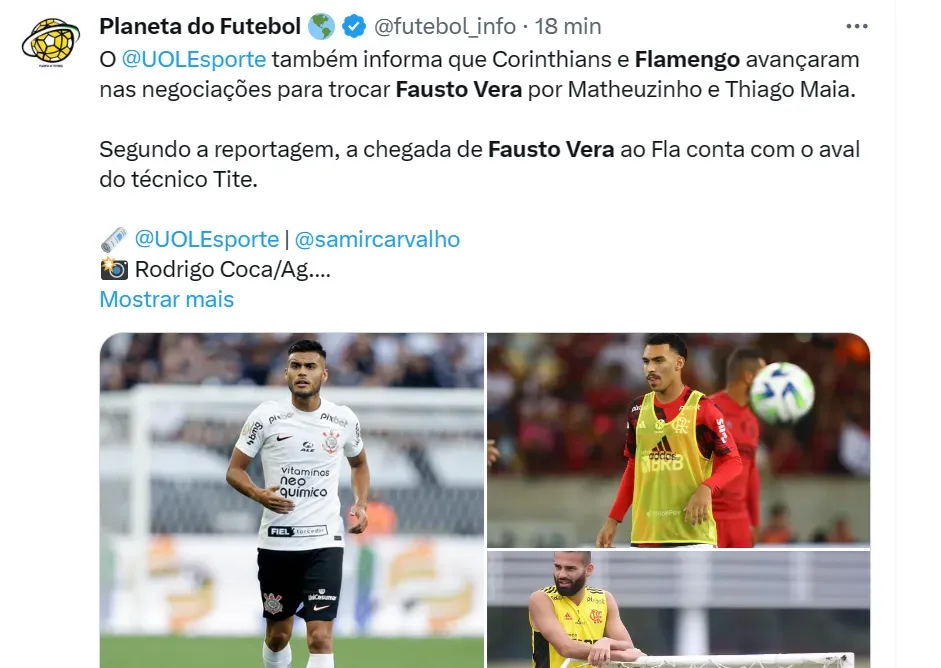Open the @UOLEsporte link beside newspaper emoji
This screenshot has height=668, width=941.
click(x=207, y=239)
